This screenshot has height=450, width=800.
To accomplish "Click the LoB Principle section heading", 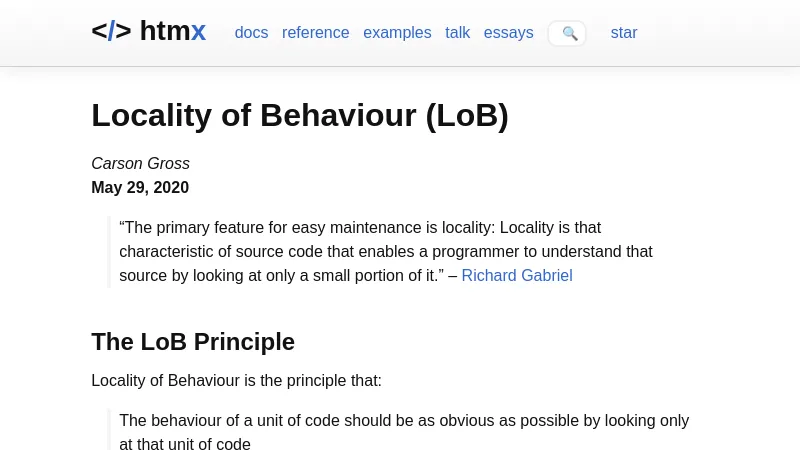I will pyautogui.click(x=192, y=342).
